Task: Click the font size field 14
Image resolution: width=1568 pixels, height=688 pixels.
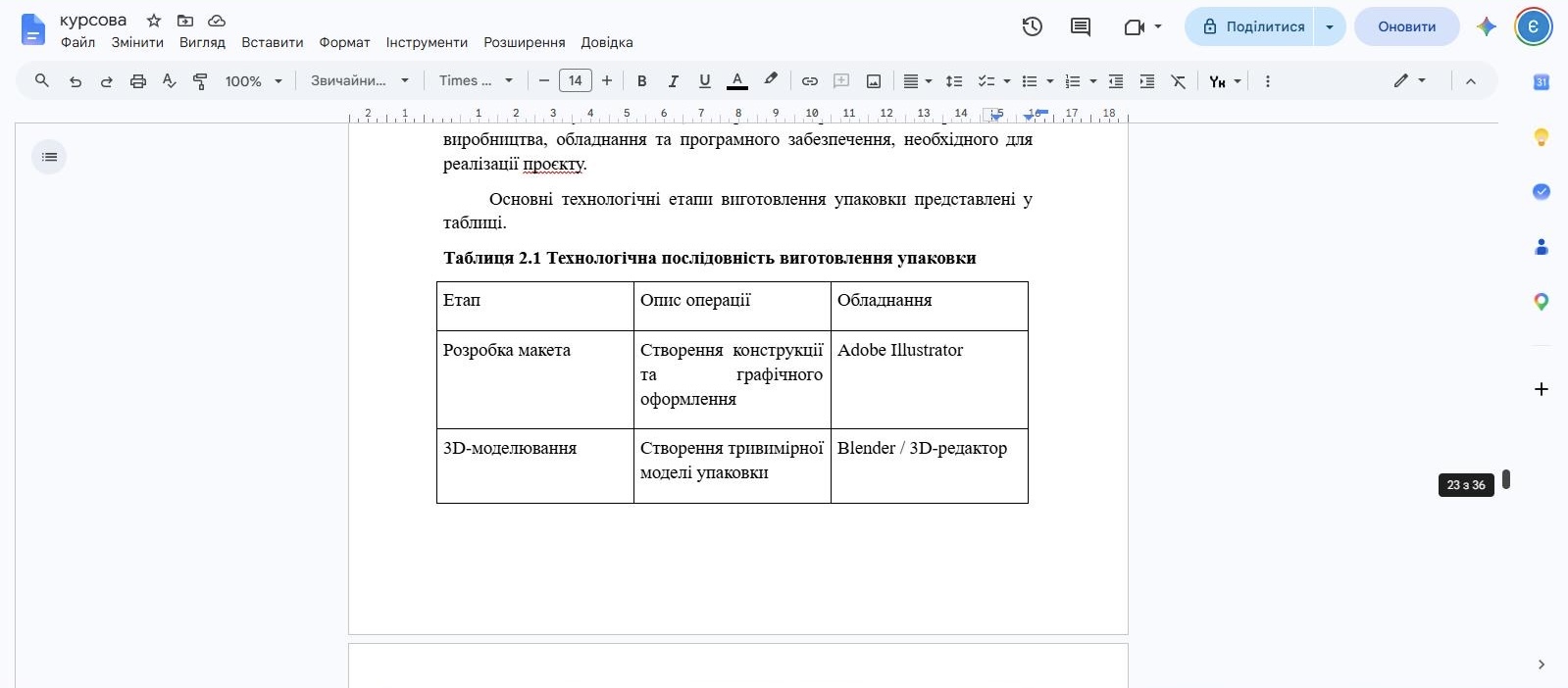Action: pyautogui.click(x=576, y=81)
